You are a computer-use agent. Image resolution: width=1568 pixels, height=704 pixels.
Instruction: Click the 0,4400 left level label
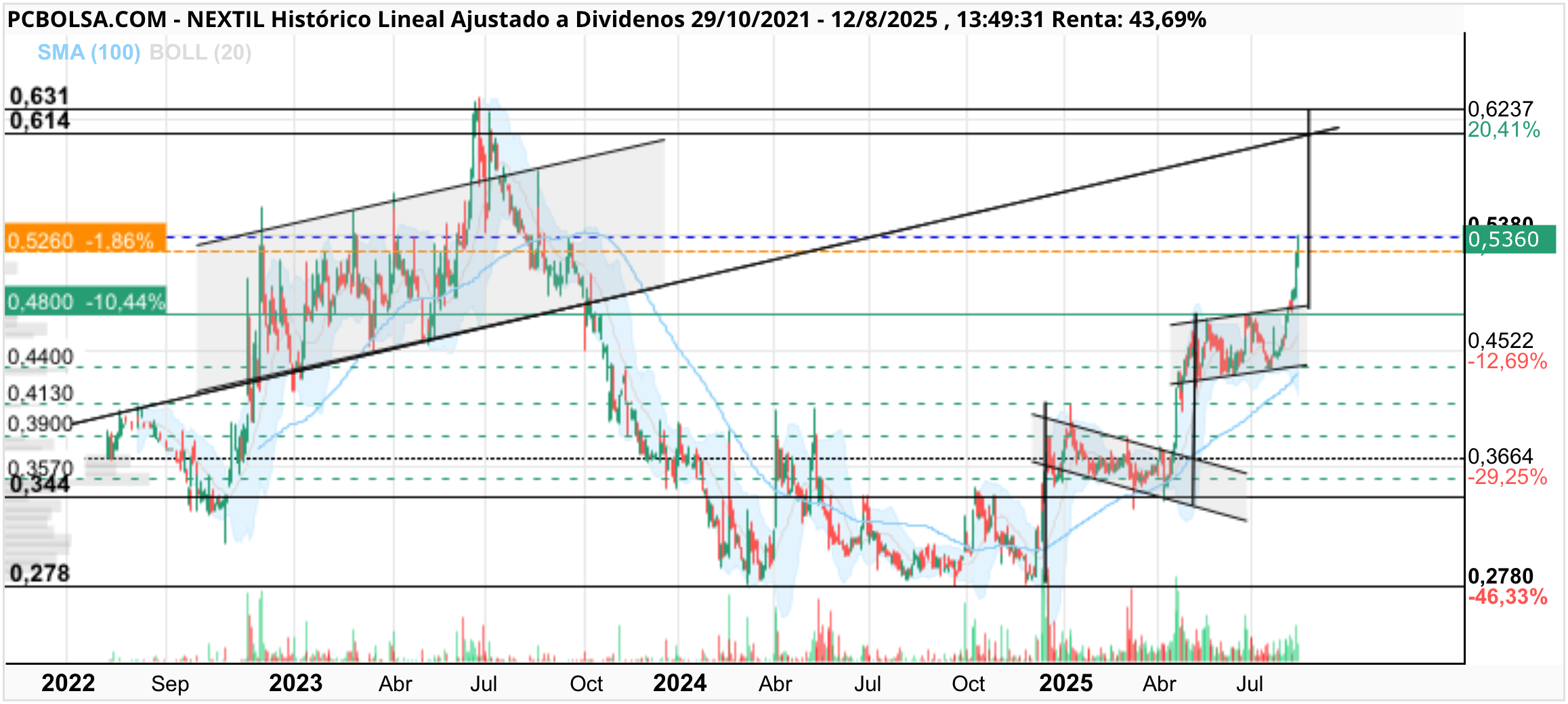40,357
